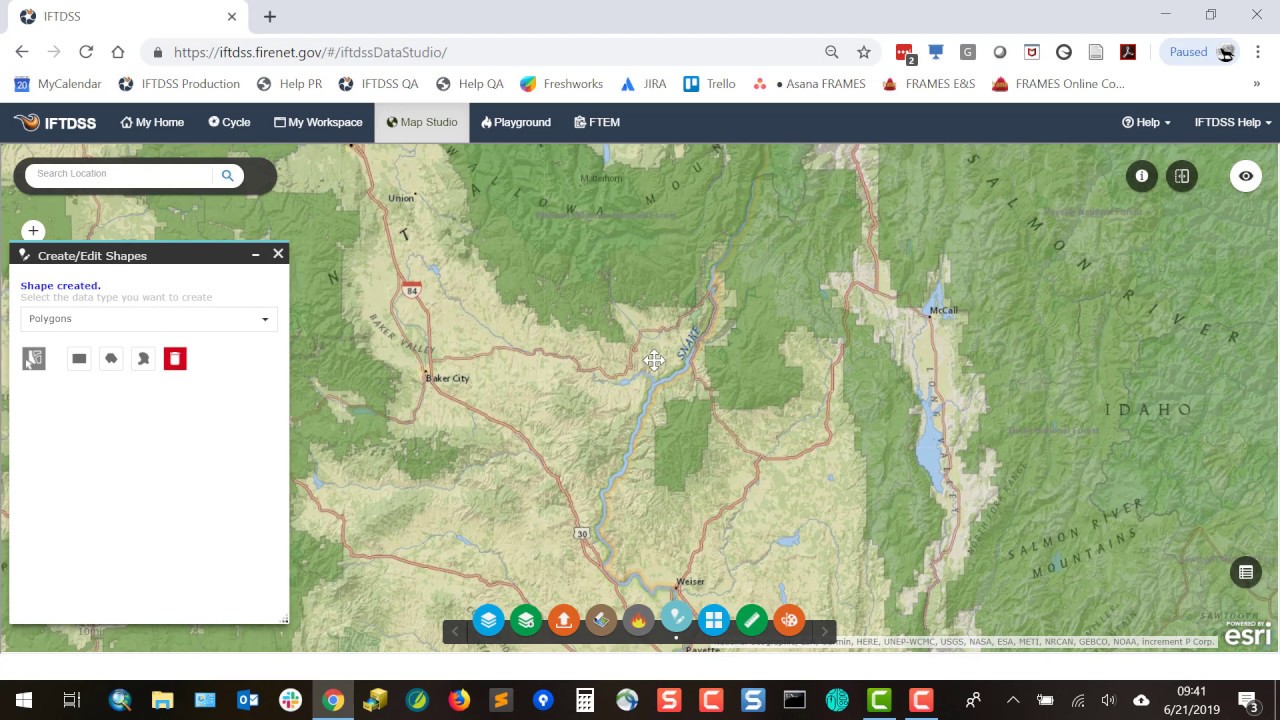The height and width of the screenshot is (720, 1280).
Task: Bookmark this page with the star
Action: tap(864, 52)
